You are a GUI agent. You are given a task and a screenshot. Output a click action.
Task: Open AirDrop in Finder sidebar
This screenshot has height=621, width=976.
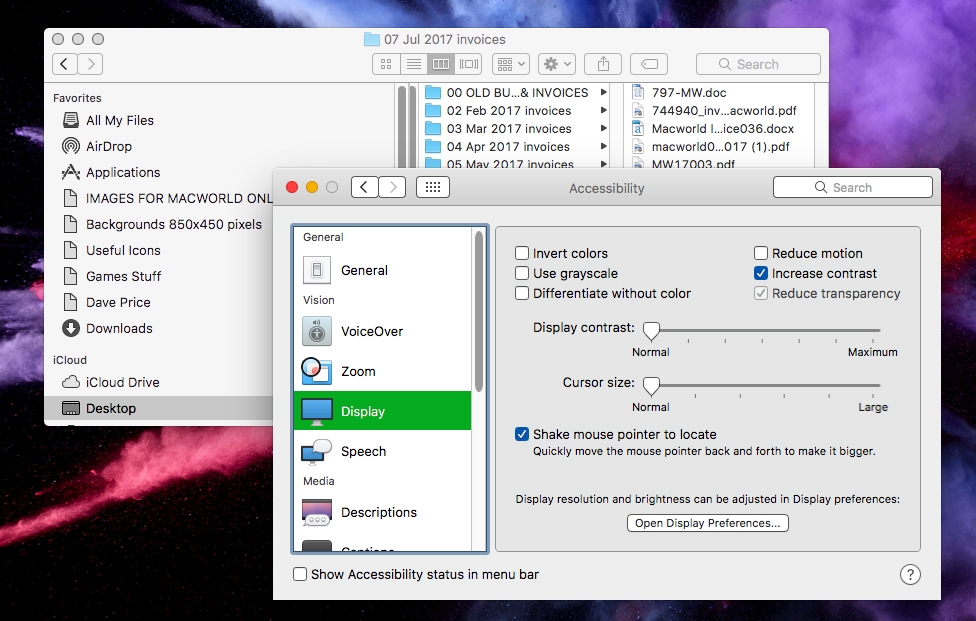click(109, 146)
